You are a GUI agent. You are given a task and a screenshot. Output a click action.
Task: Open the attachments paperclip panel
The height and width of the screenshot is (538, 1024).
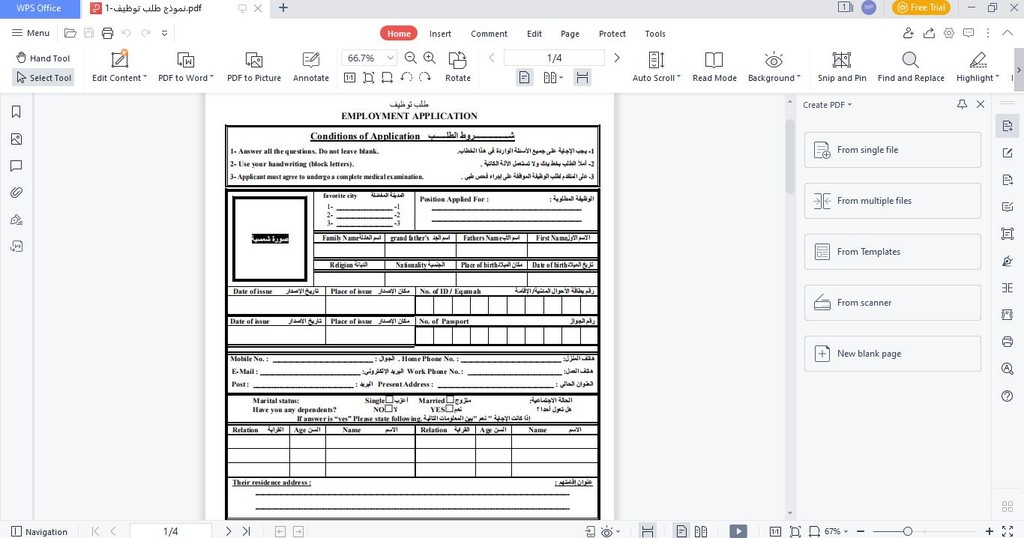[16, 193]
